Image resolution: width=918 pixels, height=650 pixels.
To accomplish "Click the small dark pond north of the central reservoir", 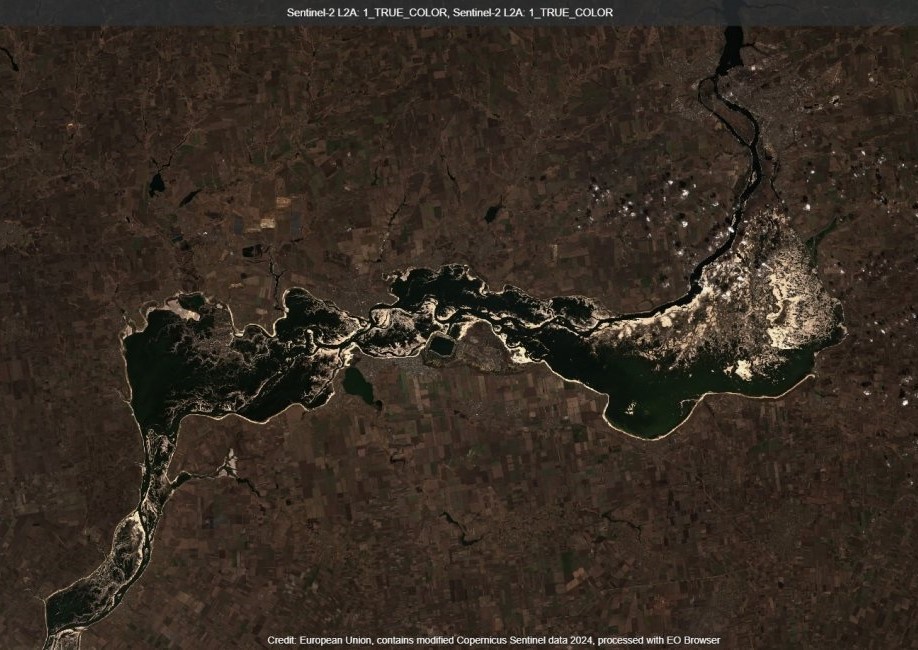I will point(492,212).
